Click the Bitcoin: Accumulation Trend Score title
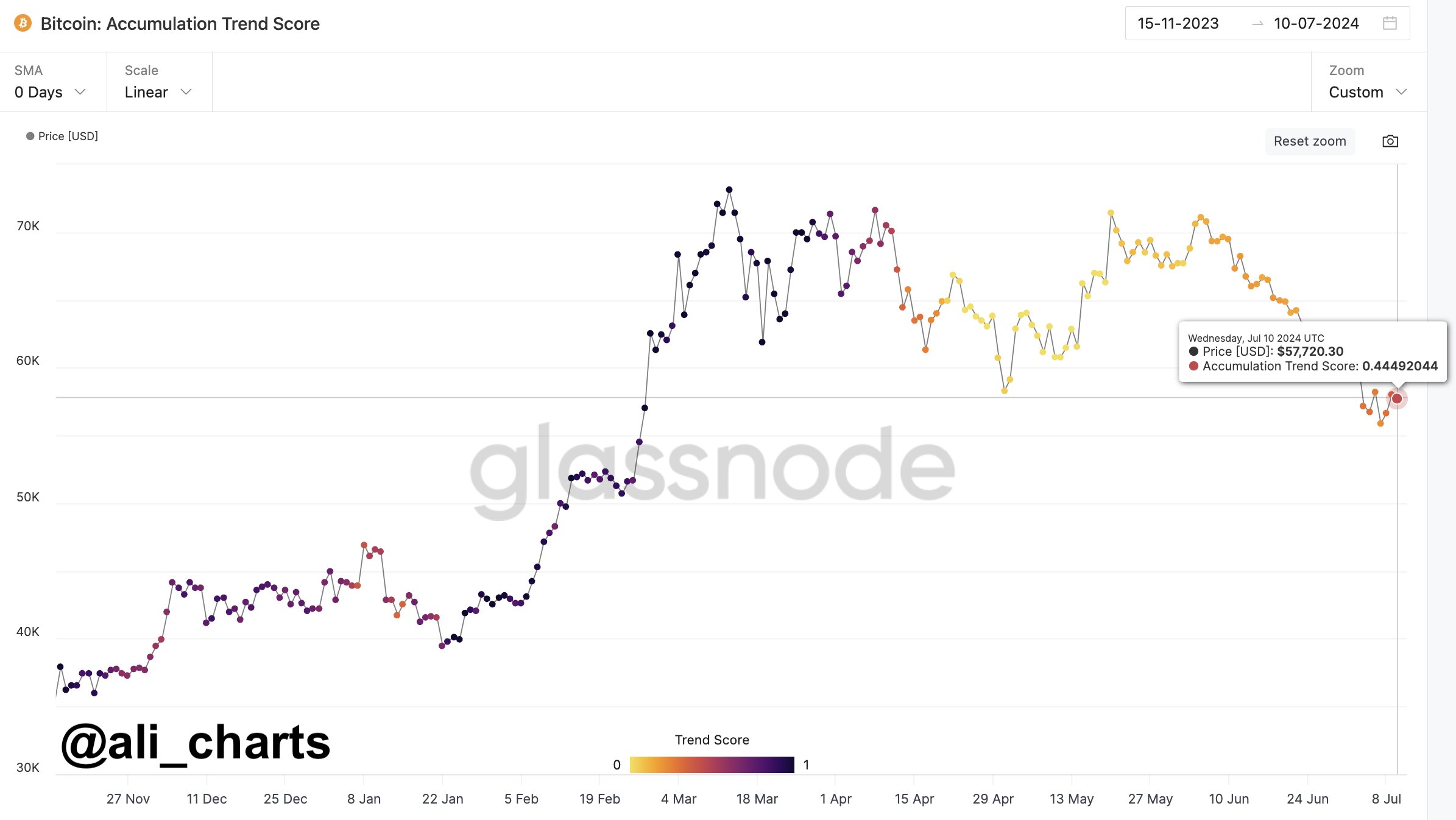Viewport: 1456px width, 820px height. pyautogui.click(x=180, y=24)
